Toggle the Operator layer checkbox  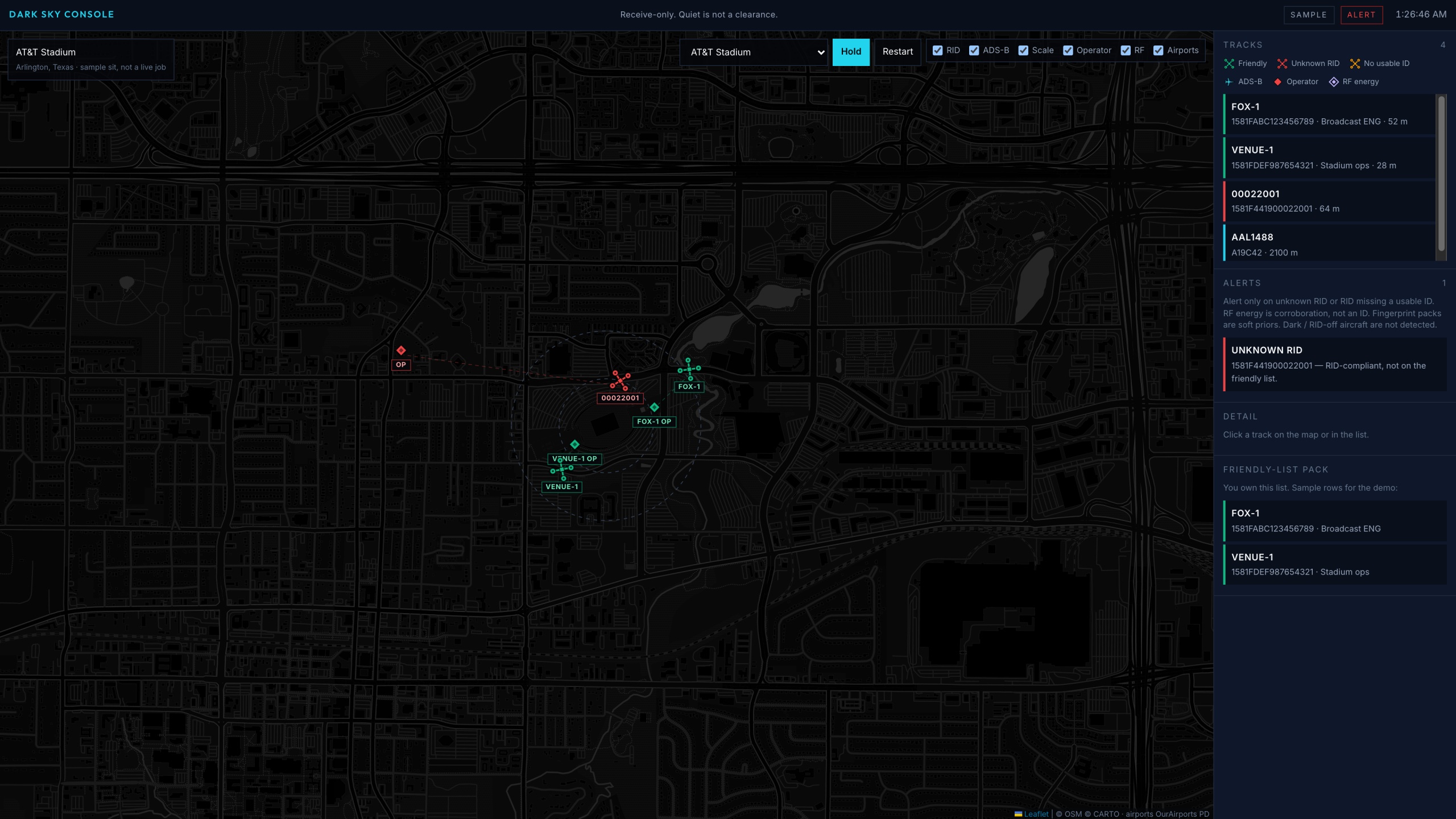pos(1068,51)
